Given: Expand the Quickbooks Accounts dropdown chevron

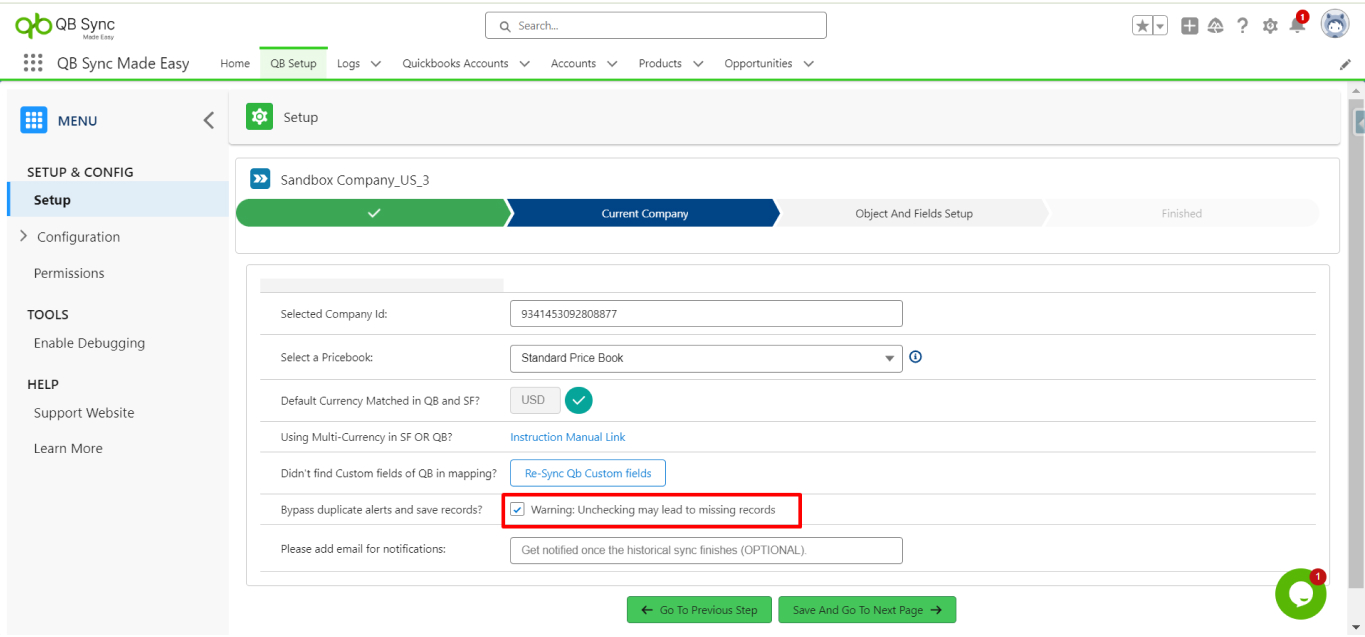Looking at the screenshot, I should [x=525, y=64].
